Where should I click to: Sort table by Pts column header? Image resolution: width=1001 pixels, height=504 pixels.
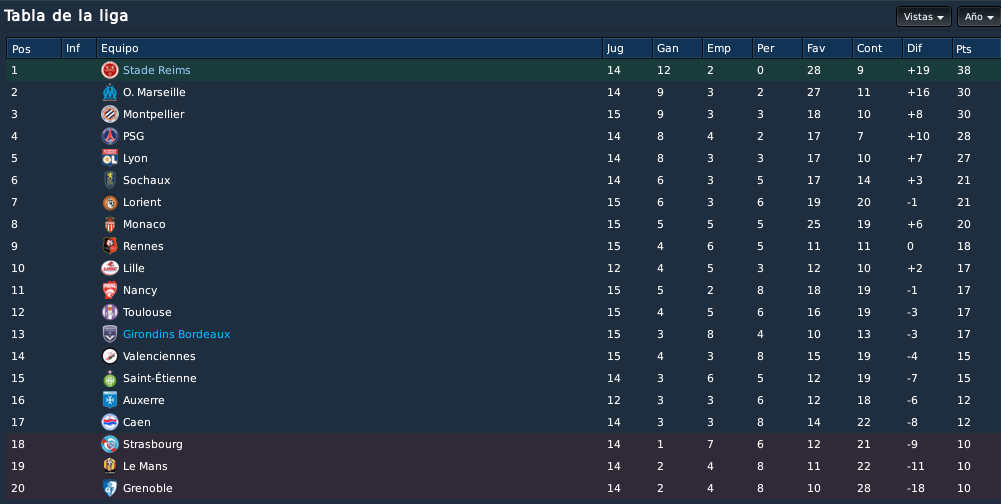pyautogui.click(x=976, y=49)
